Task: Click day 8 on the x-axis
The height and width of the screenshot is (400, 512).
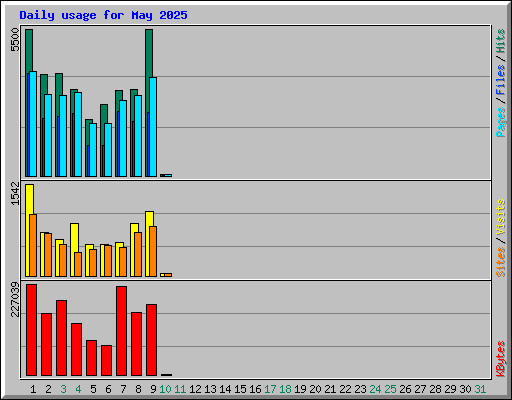Action: tap(138, 389)
